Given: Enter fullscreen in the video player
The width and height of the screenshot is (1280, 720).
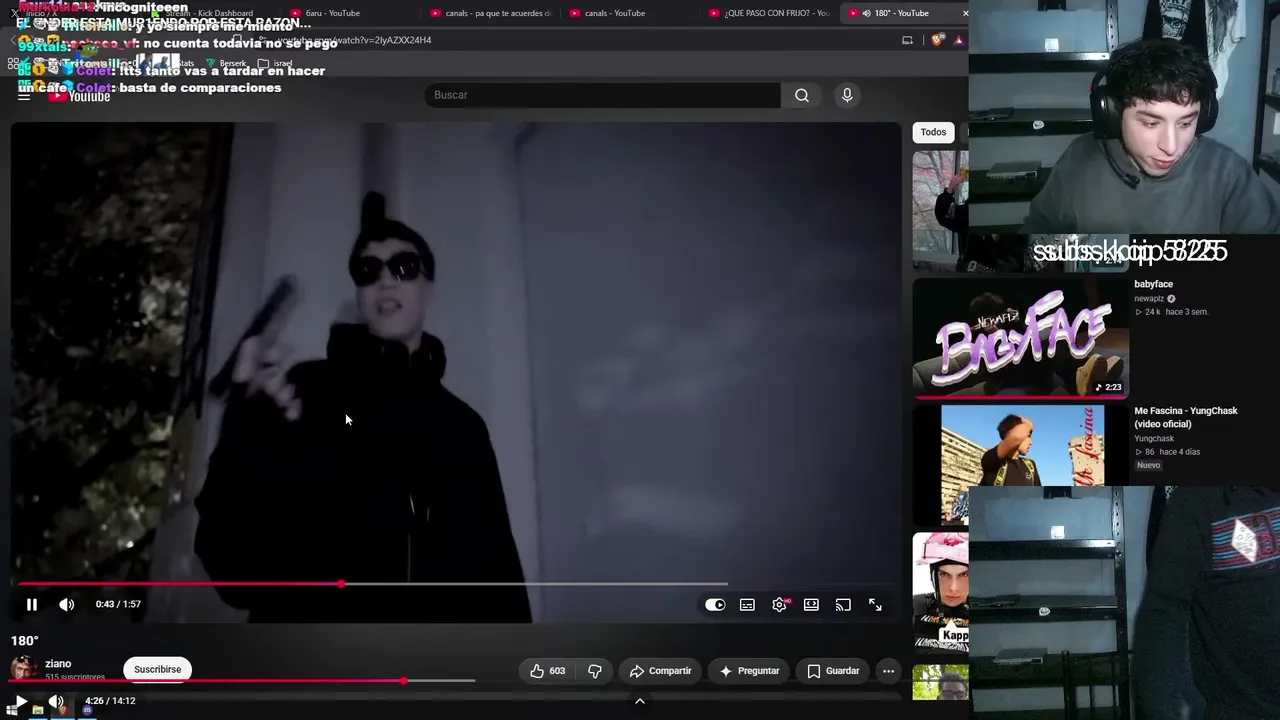Looking at the screenshot, I should tap(875, 605).
